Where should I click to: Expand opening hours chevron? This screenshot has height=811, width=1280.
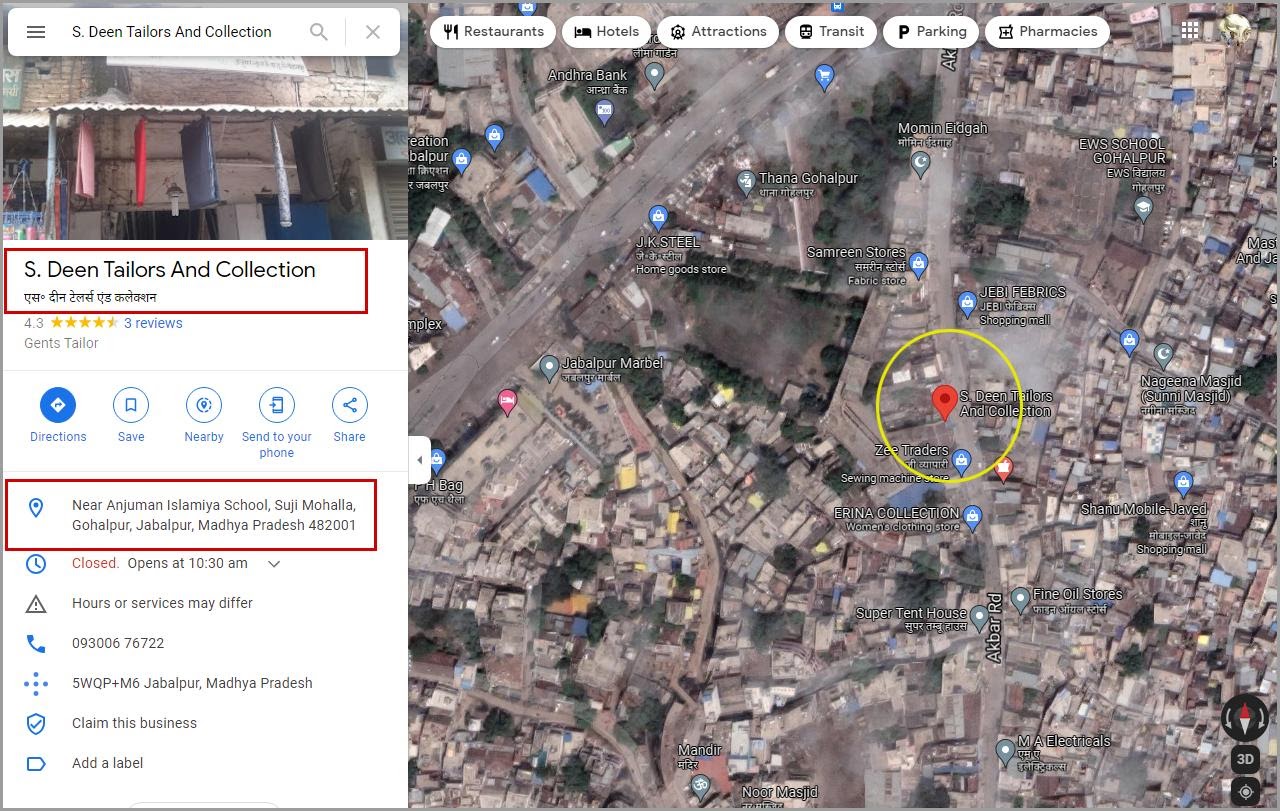pos(274,564)
